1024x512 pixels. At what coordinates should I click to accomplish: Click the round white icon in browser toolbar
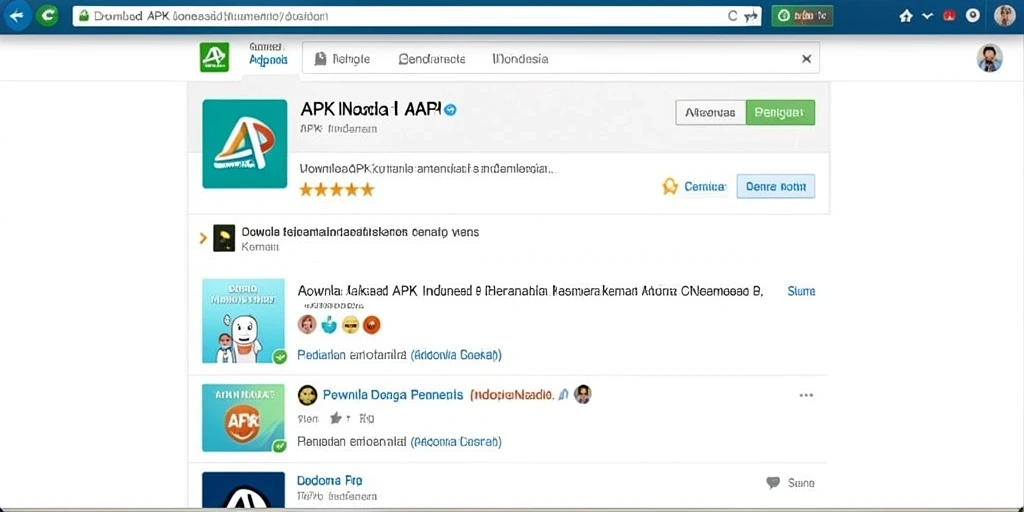972,16
